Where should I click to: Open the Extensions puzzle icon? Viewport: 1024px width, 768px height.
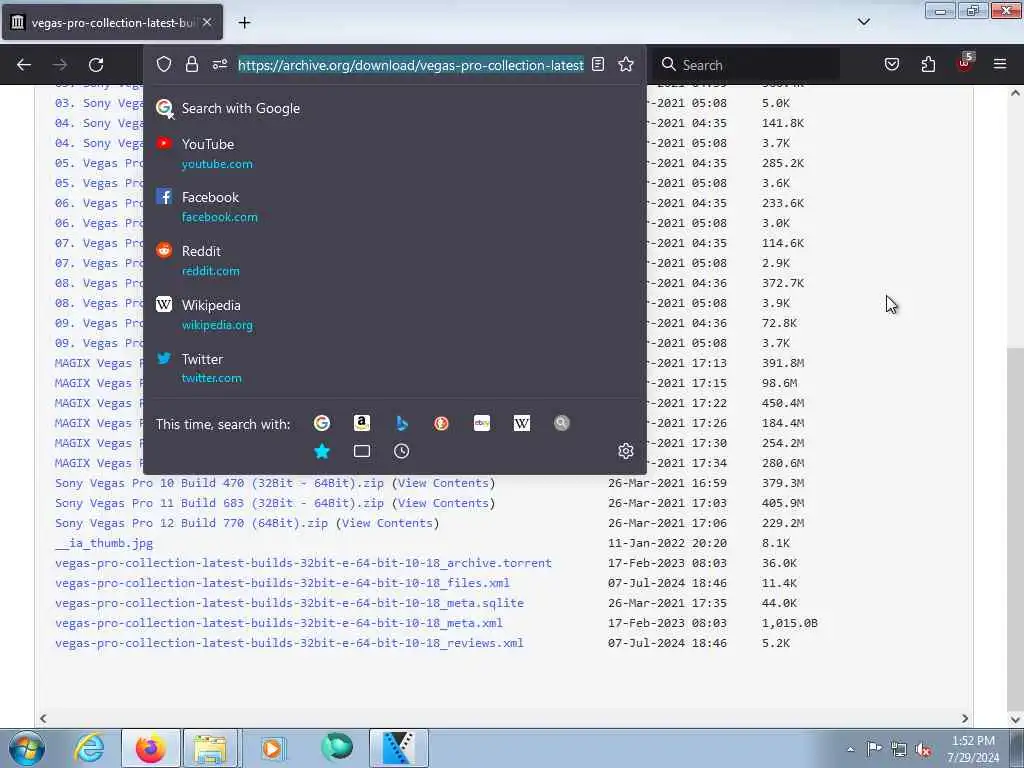928,64
